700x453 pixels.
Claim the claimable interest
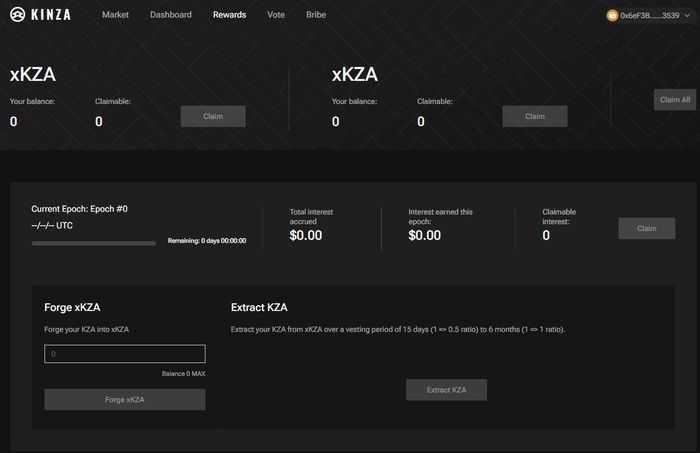pyautogui.click(x=646, y=228)
